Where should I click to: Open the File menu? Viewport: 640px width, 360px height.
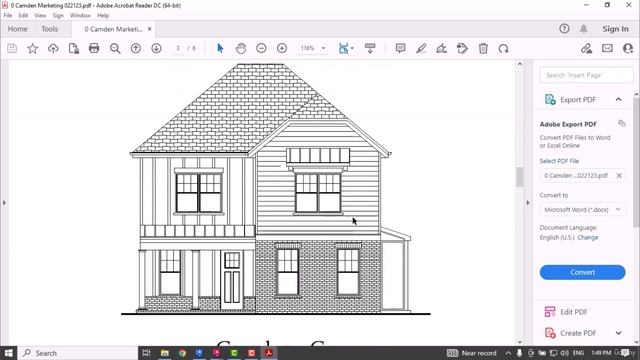coord(8,15)
